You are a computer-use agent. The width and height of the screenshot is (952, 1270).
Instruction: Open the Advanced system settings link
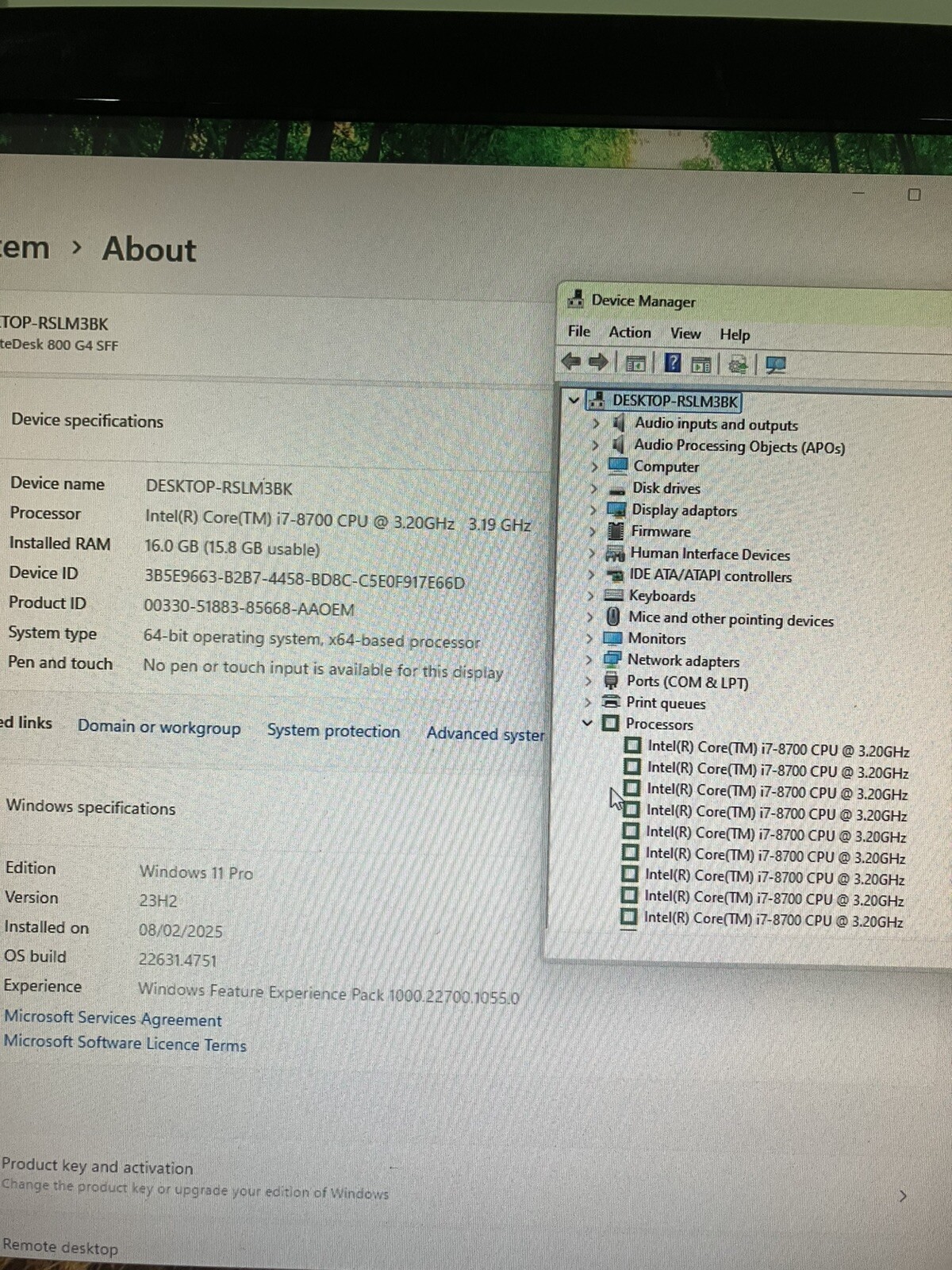point(486,733)
